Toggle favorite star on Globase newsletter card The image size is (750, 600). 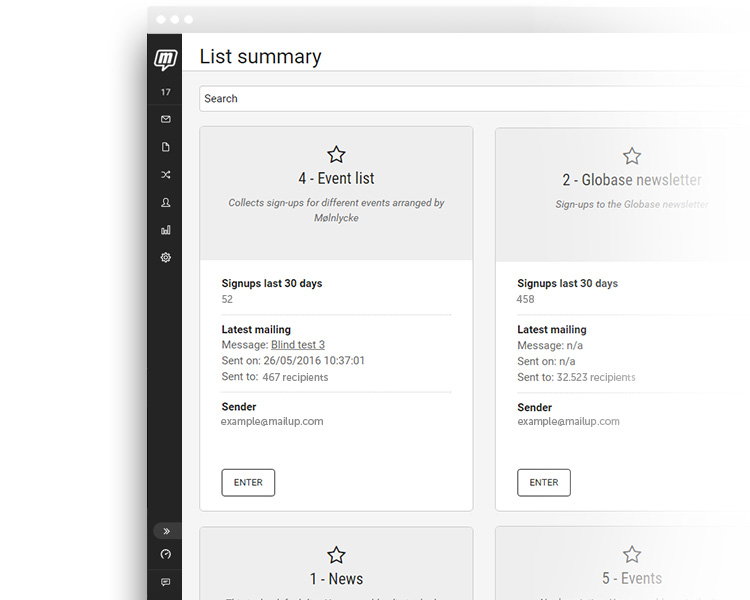click(x=631, y=155)
